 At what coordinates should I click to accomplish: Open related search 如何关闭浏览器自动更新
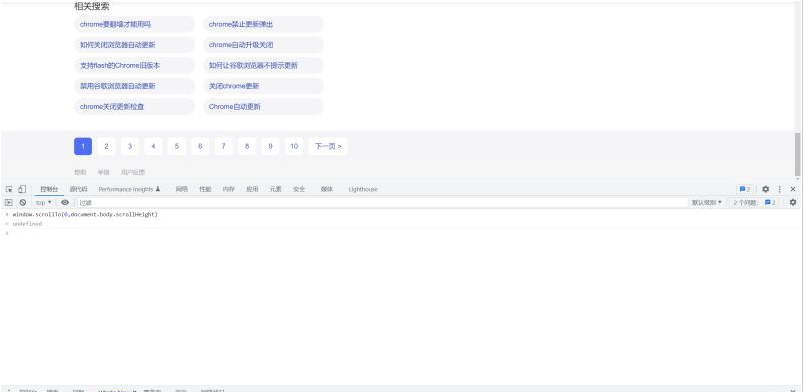135,45
